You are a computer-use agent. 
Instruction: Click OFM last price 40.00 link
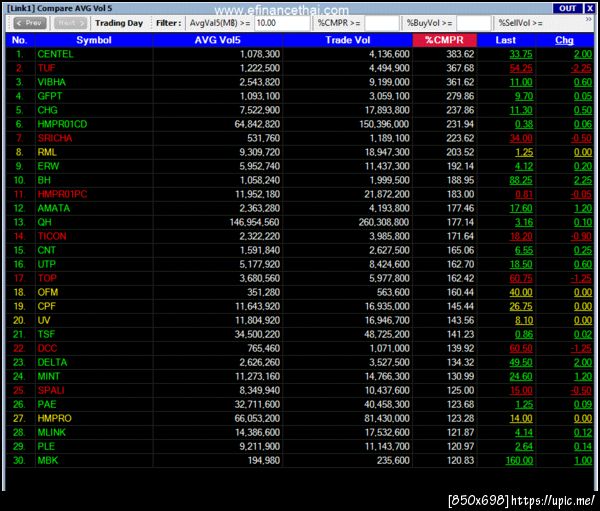(x=521, y=292)
